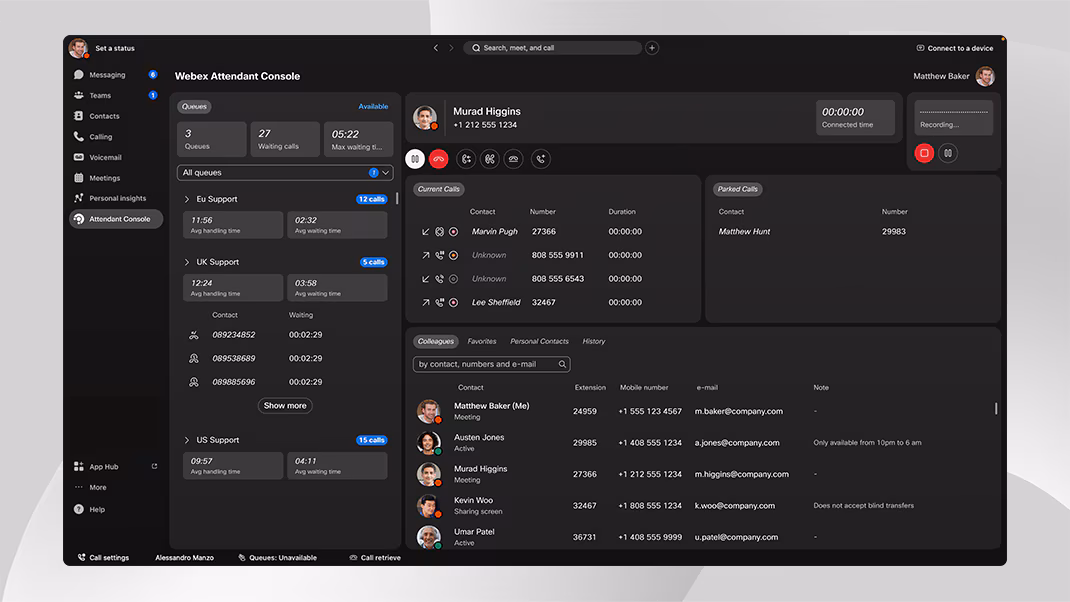
Task: Park the current call
Action: [513, 158]
